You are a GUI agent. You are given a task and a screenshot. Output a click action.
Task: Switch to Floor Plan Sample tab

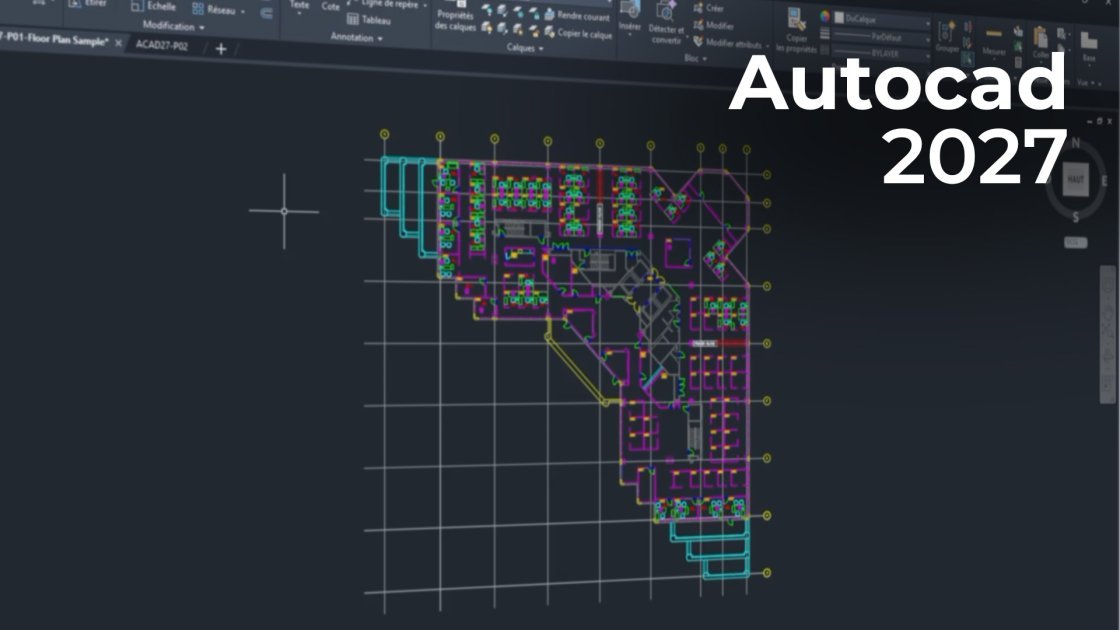tap(54, 39)
